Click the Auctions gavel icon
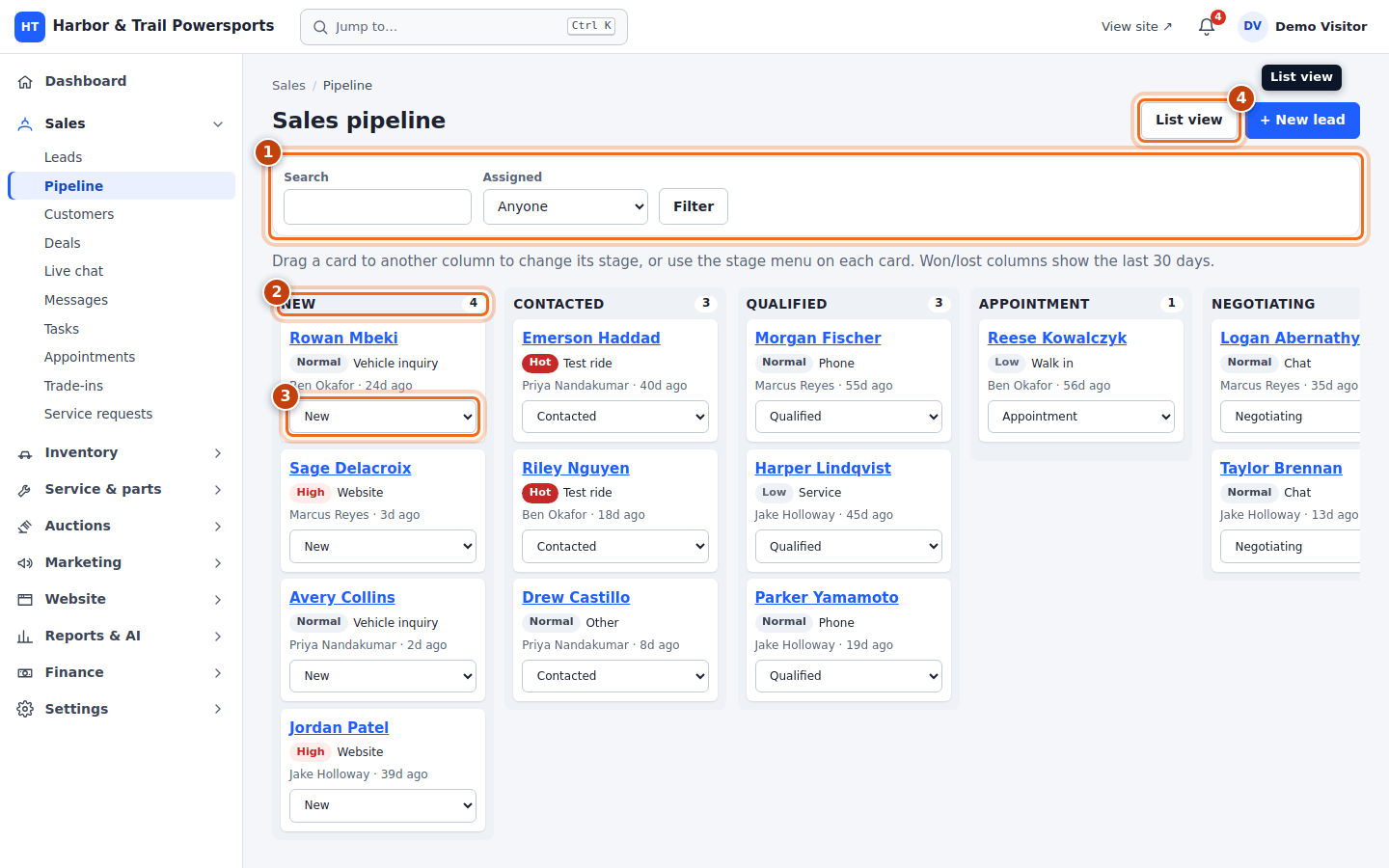Image resolution: width=1389 pixels, height=868 pixels. (25, 527)
